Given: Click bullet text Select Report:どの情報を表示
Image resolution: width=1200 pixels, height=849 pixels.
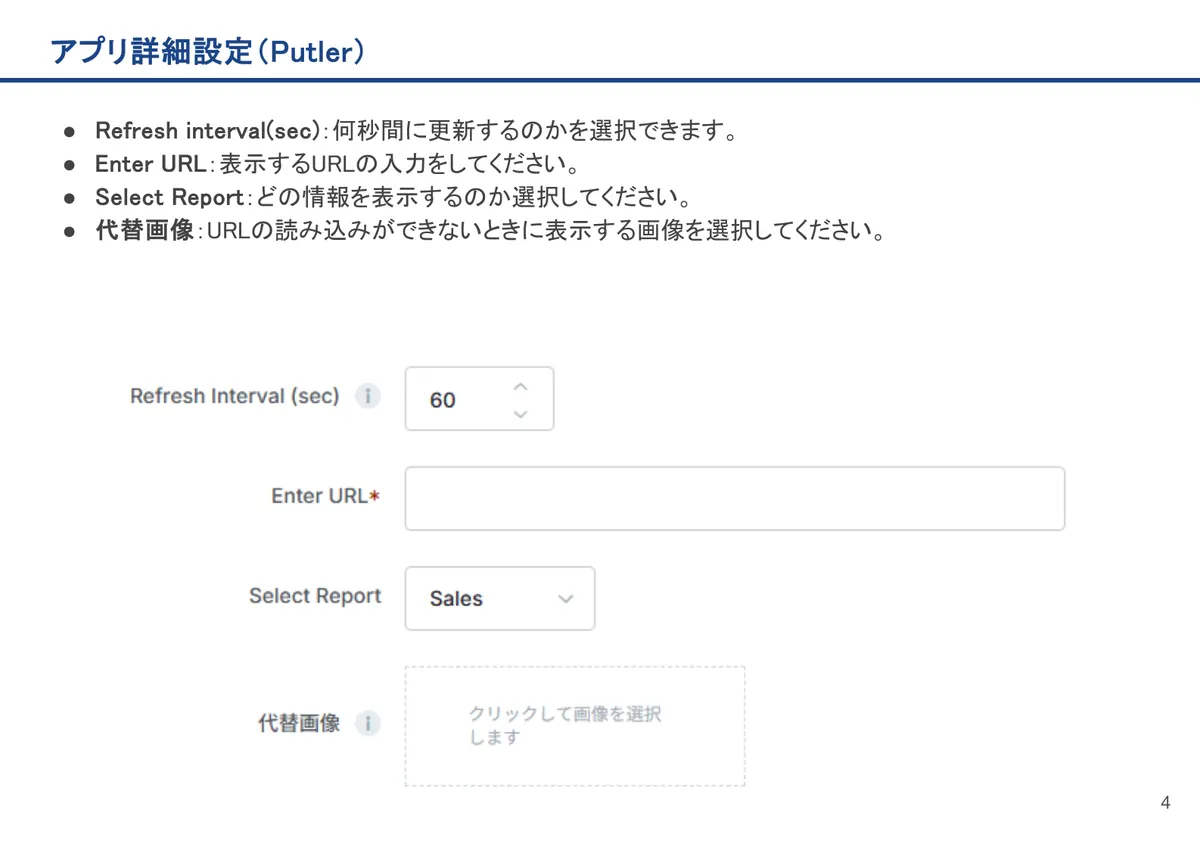Looking at the screenshot, I should tap(394, 197).
